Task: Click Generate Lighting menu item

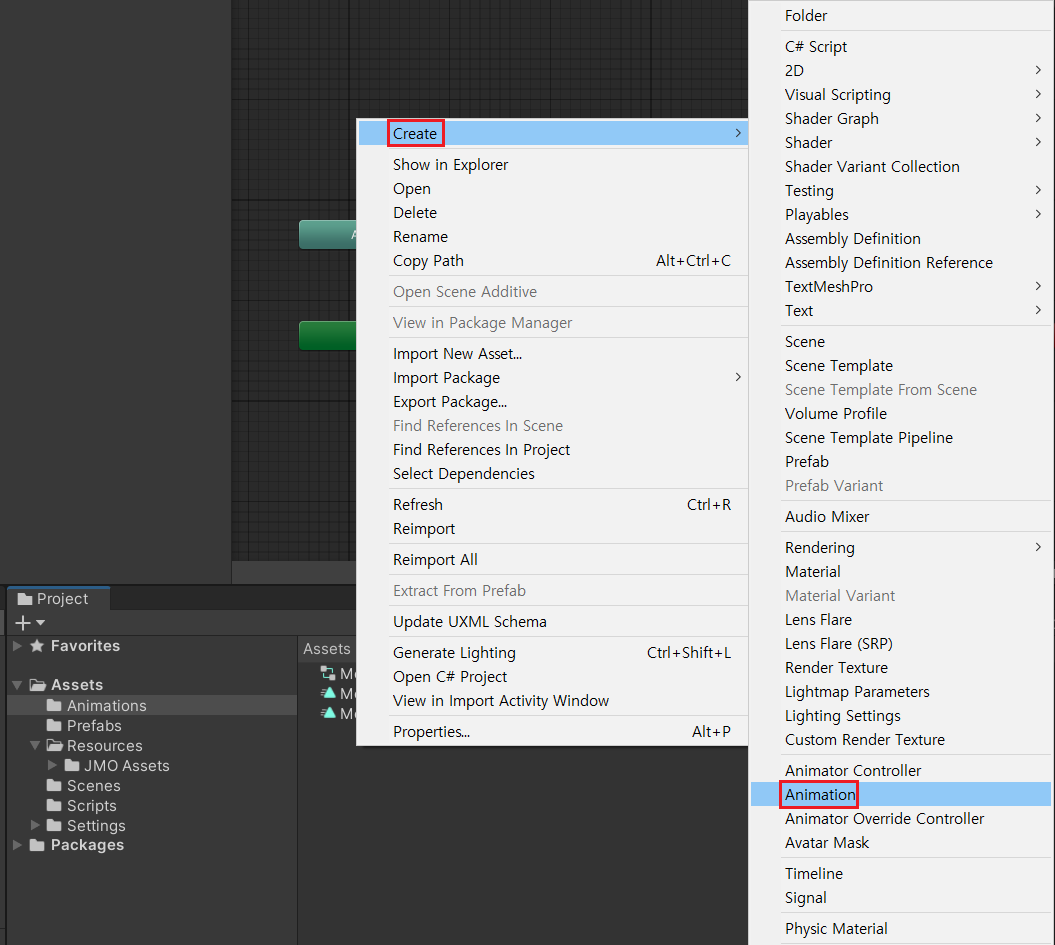Action: pos(553,652)
